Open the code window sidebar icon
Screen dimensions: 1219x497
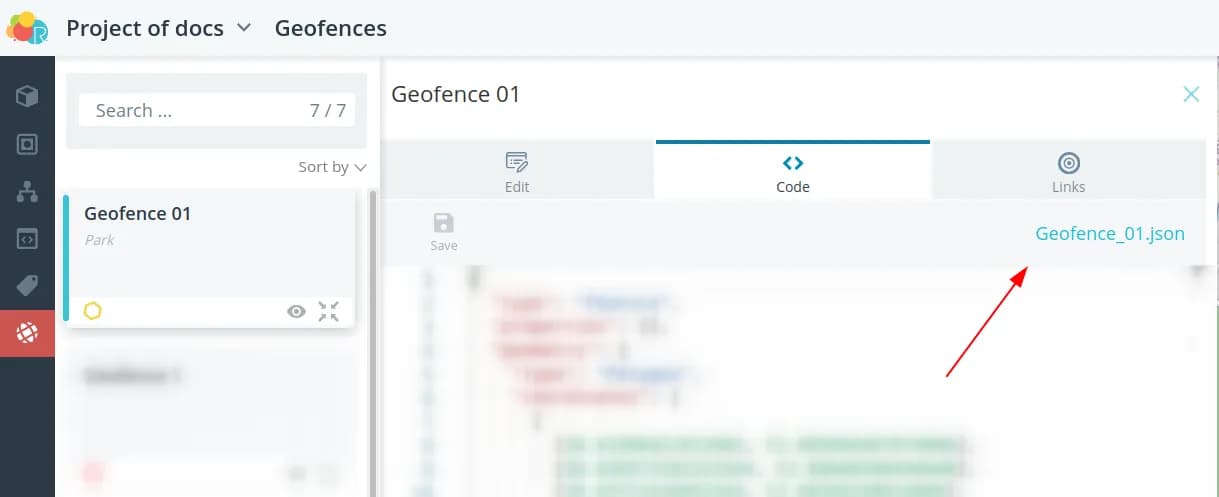coord(27,239)
